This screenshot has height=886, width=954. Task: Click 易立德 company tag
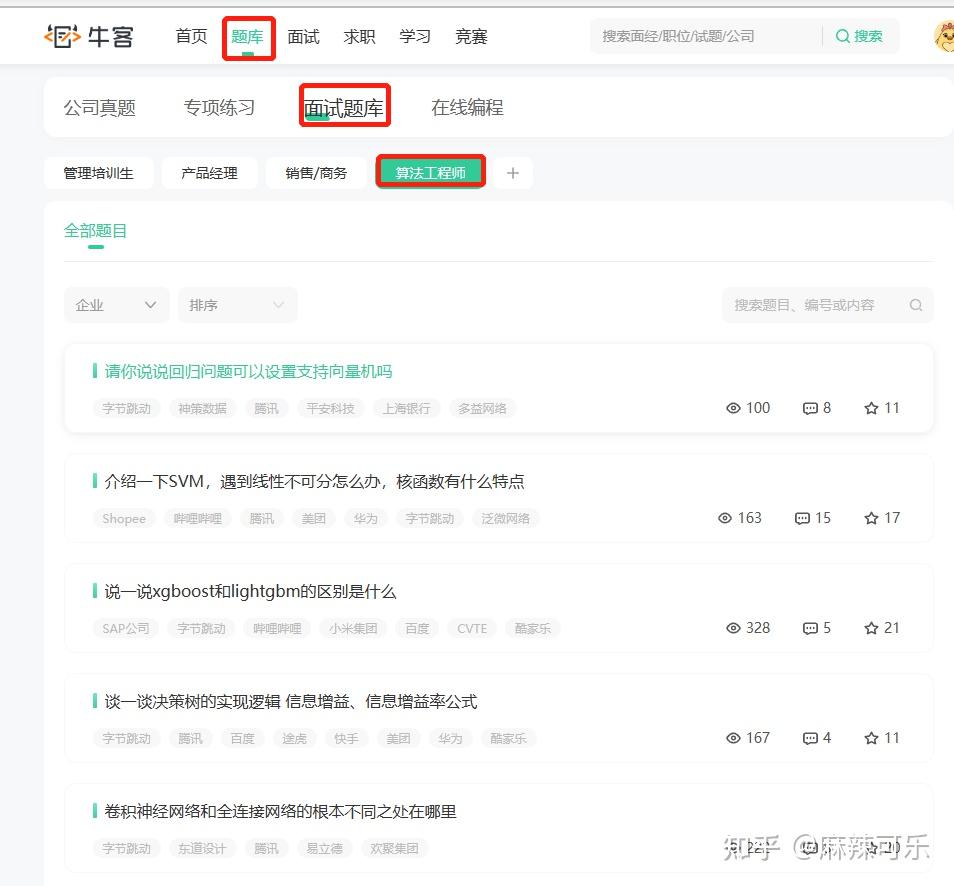point(324,848)
